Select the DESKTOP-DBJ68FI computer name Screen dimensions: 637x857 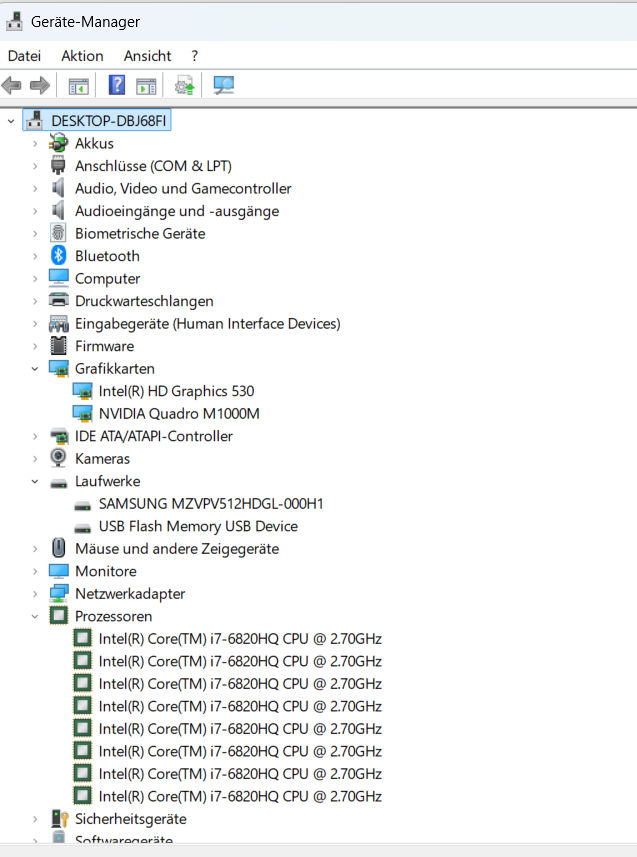[x=109, y=121]
